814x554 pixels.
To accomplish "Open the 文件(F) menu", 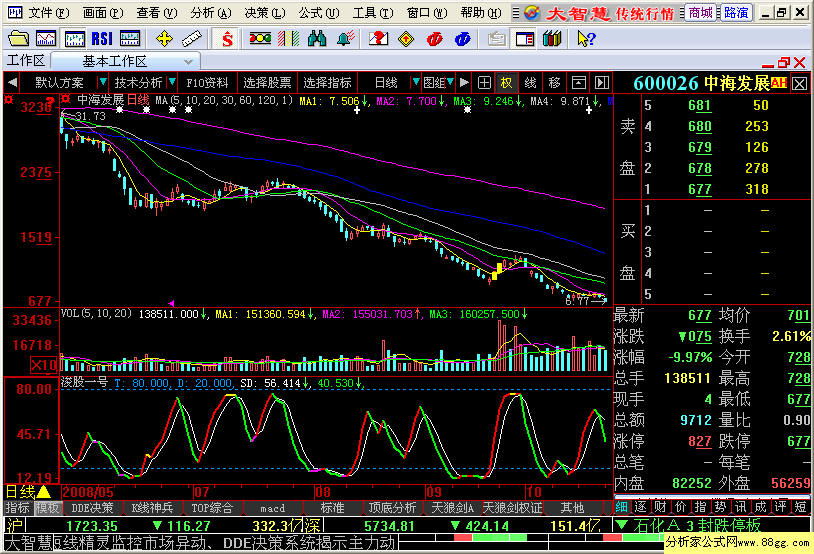I will (48, 12).
